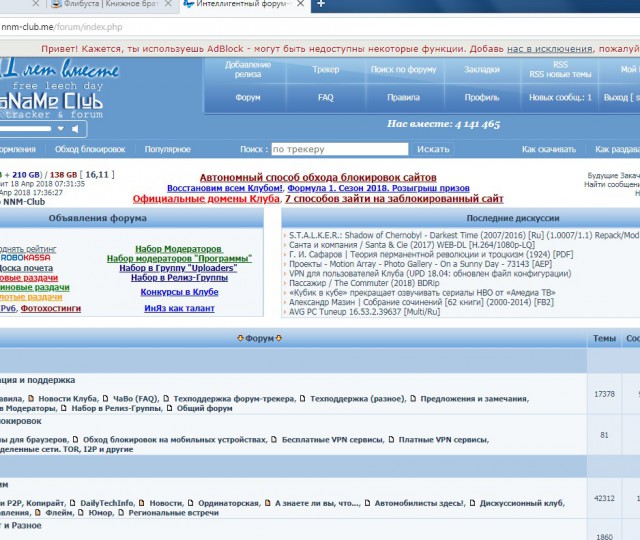Open Александр Мазин Собрание сочинений discussion
Viewport: 640px width, 540px height.
click(421, 302)
